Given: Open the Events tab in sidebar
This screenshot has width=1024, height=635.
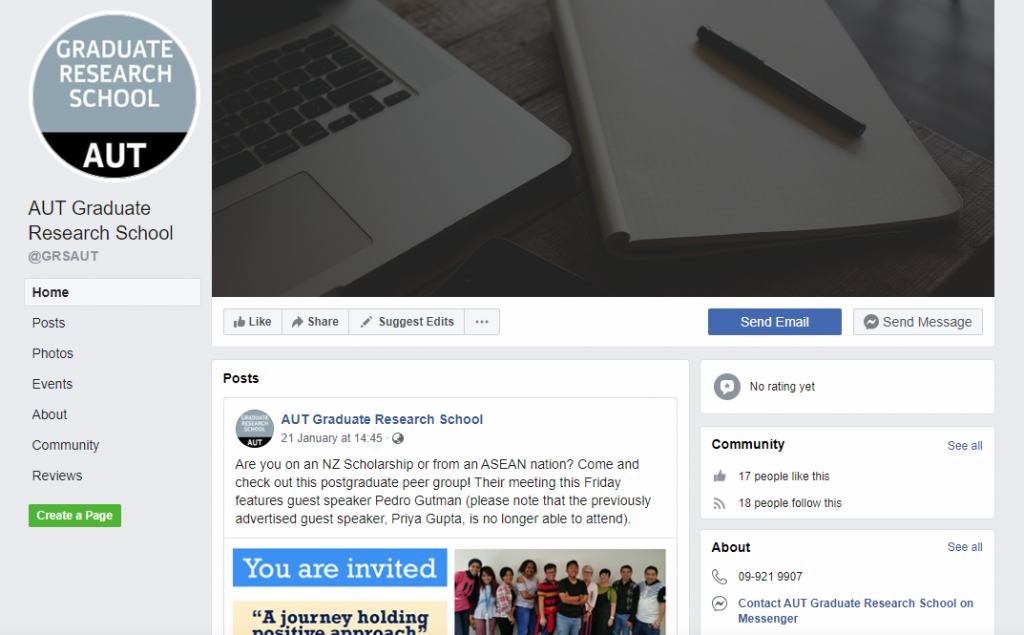Looking at the screenshot, I should click(52, 384).
